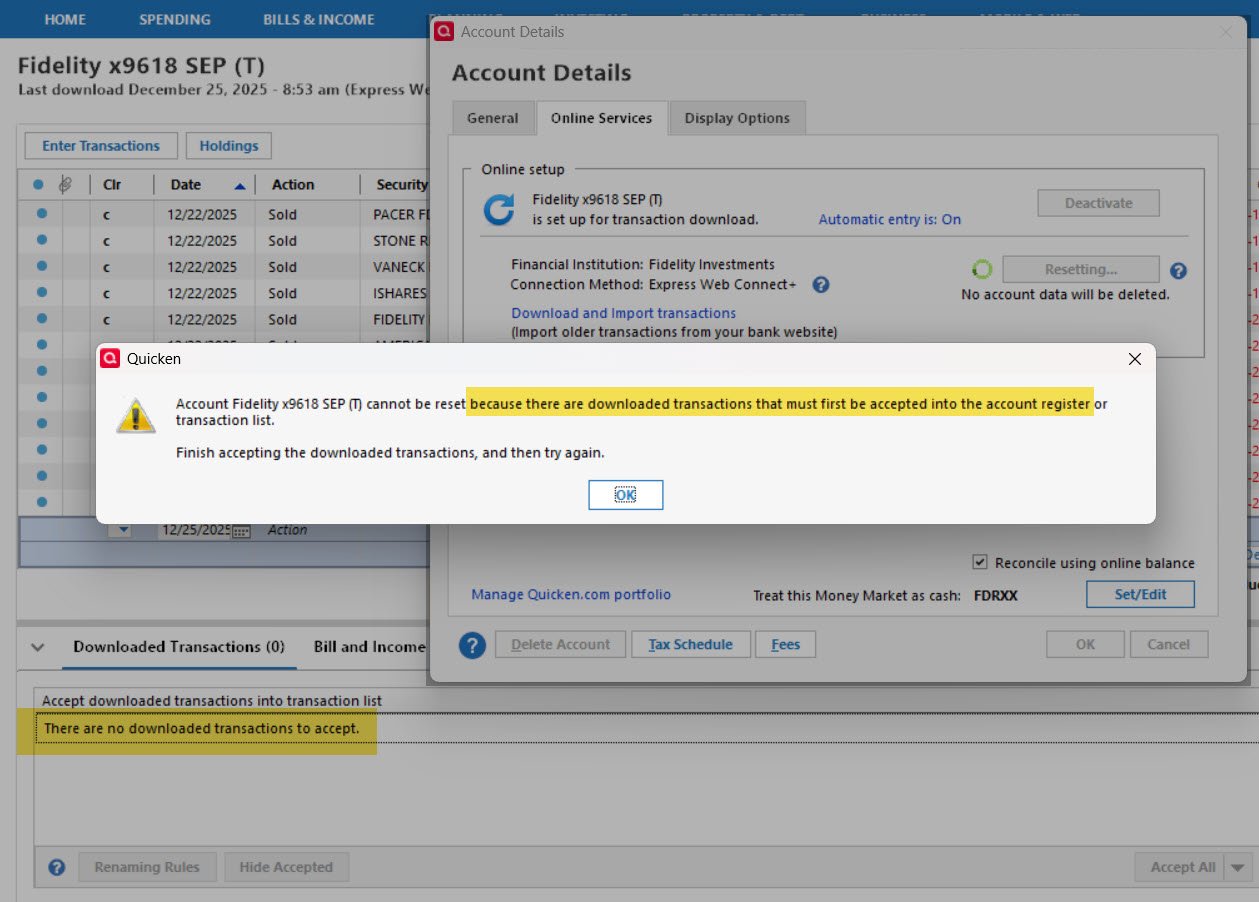Image resolution: width=1259 pixels, height=902 pixels.
Task: Click the Hide Accepted button
Action: (286, 867)
